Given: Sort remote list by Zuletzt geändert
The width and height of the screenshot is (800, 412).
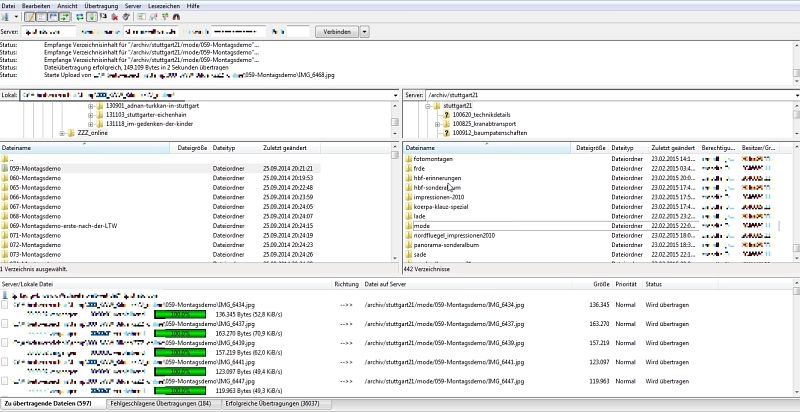Looking at the screenshot, I should coord(673,147).
